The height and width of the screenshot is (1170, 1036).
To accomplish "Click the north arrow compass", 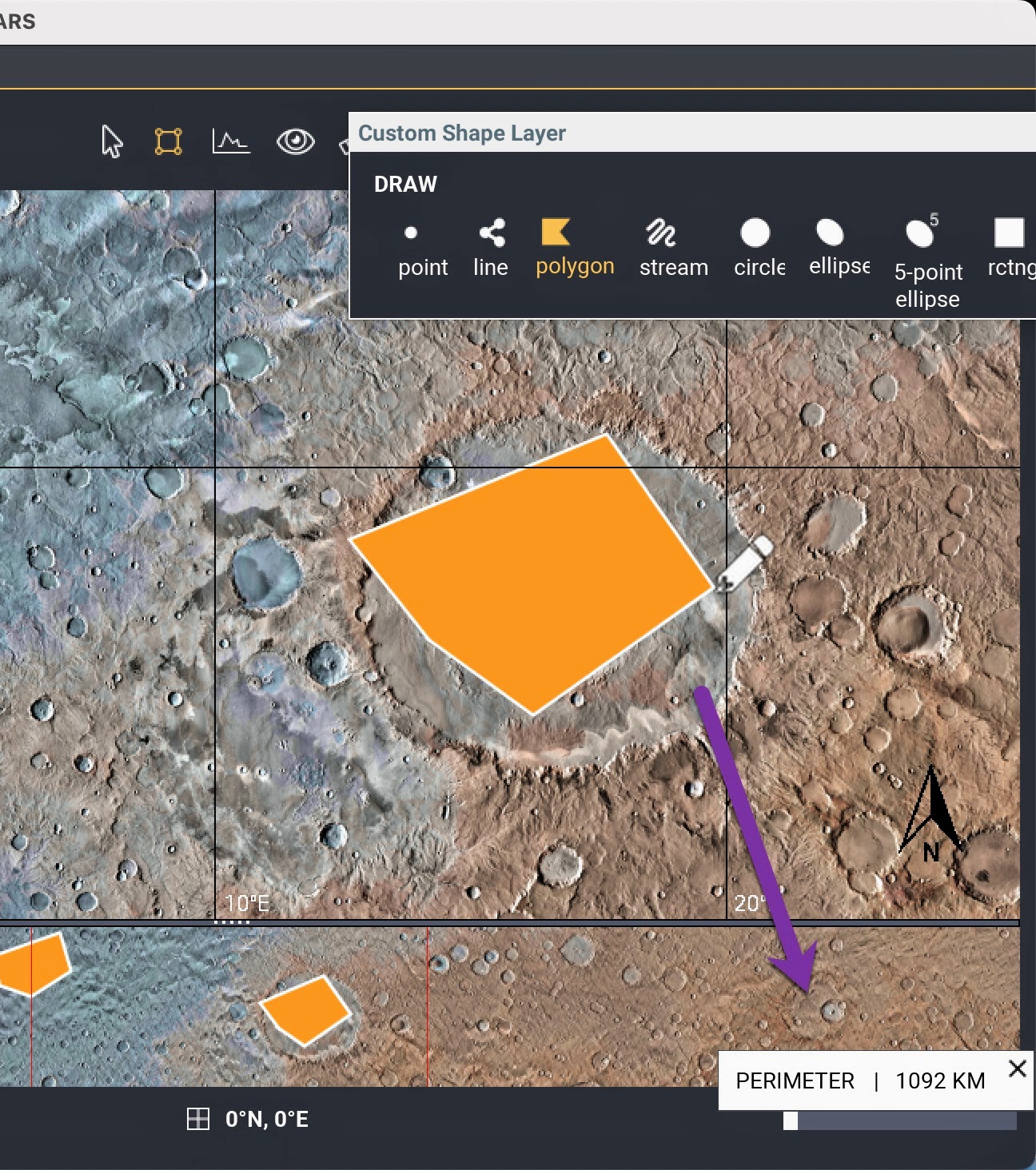I will click(x=931, y=815).
